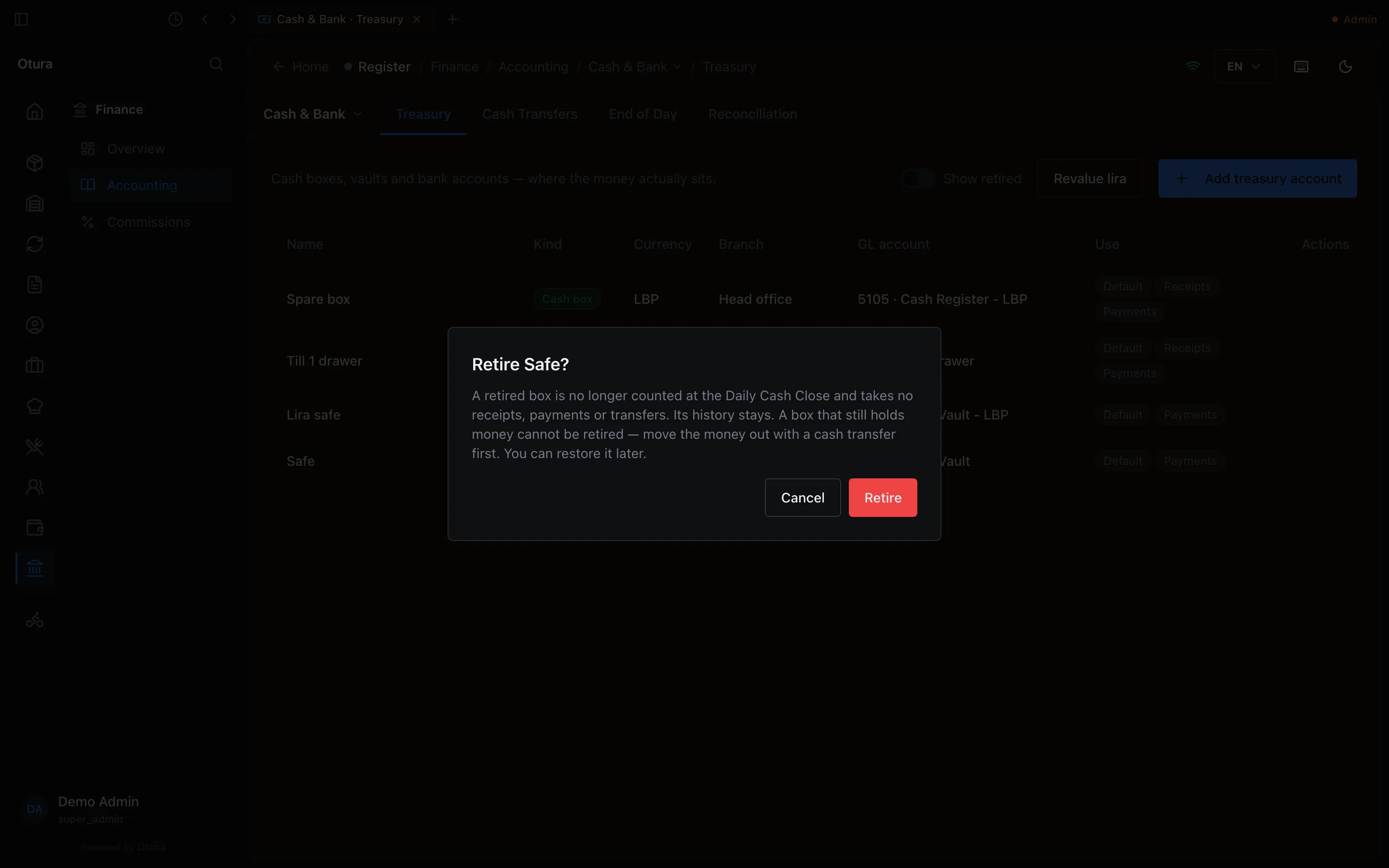Open the home icon in sidebar

(x=34, y=111)
